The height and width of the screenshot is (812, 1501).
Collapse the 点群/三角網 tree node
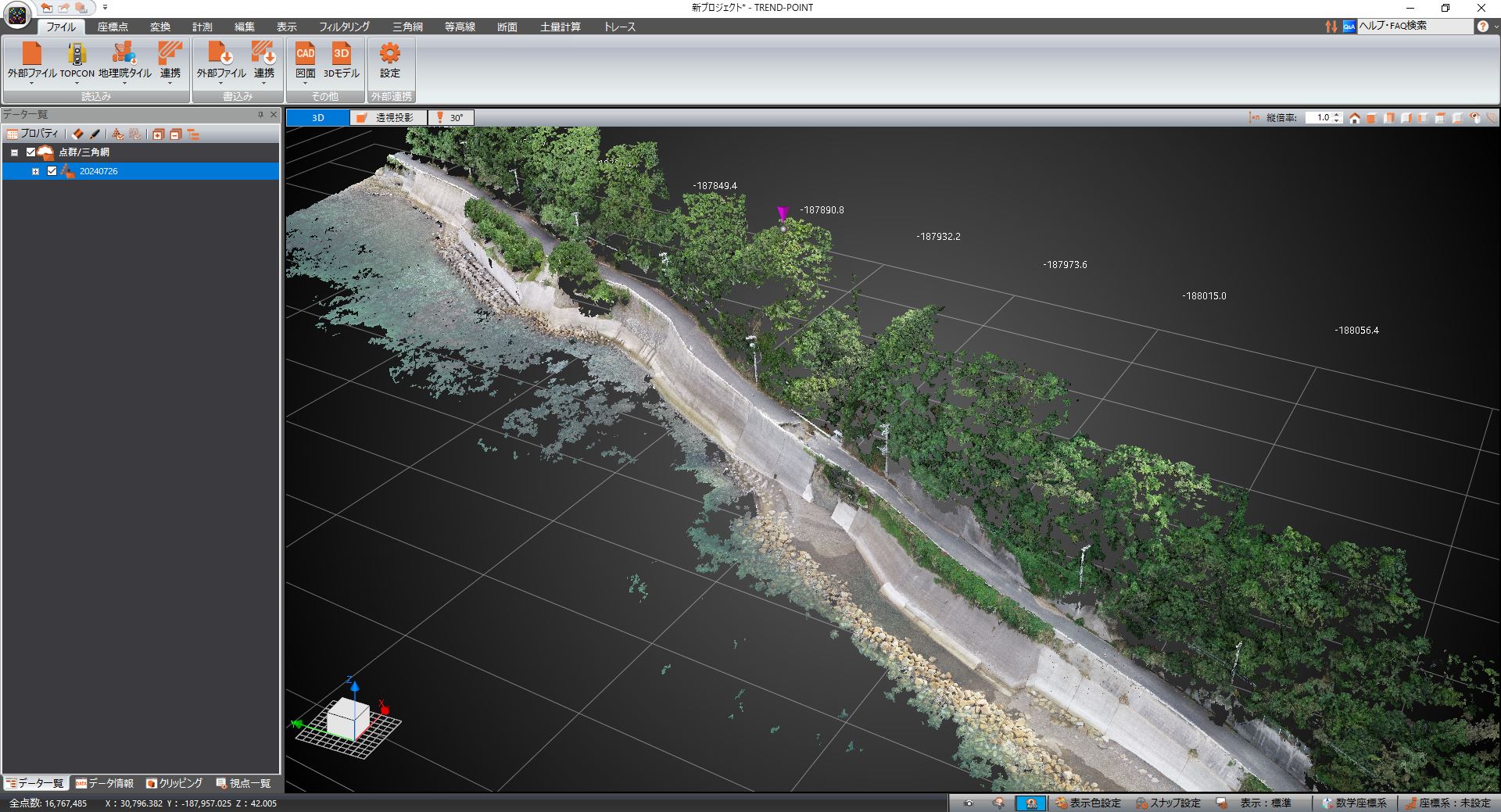click(14, 152)
